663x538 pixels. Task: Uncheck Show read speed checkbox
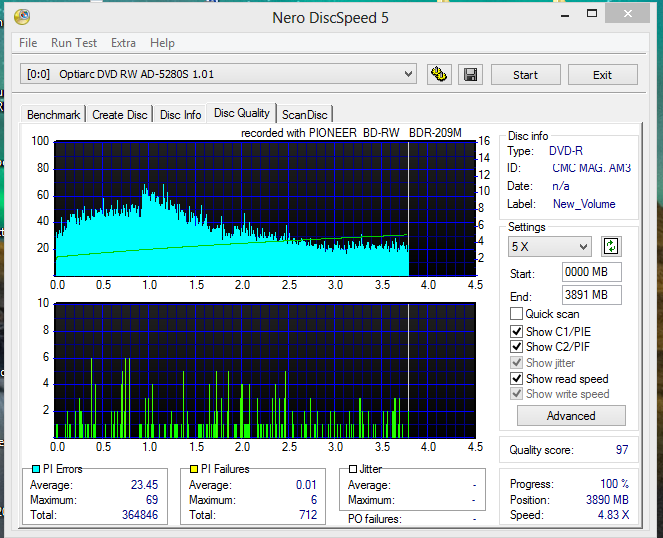516,378
